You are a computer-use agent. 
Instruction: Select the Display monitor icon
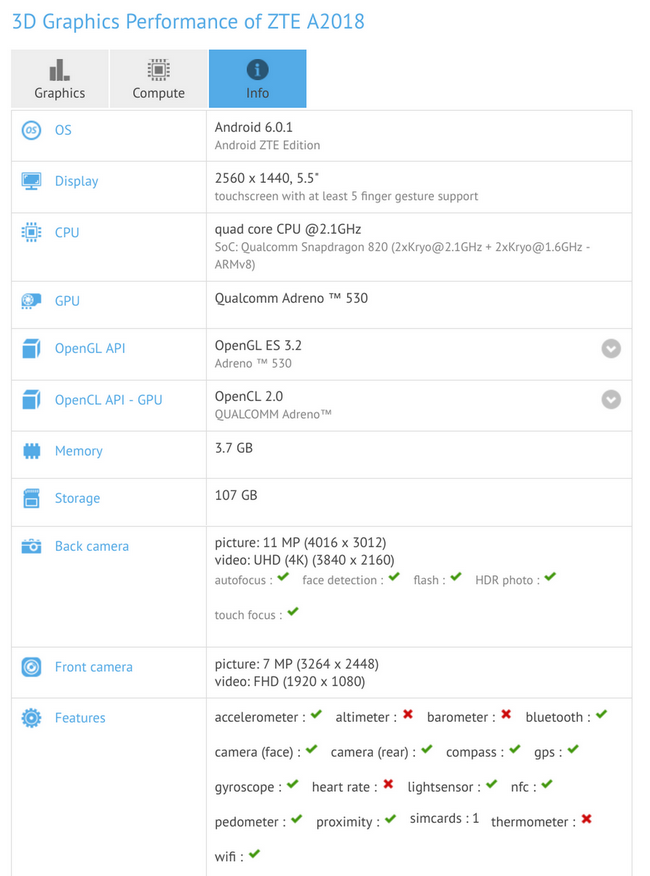29,181
